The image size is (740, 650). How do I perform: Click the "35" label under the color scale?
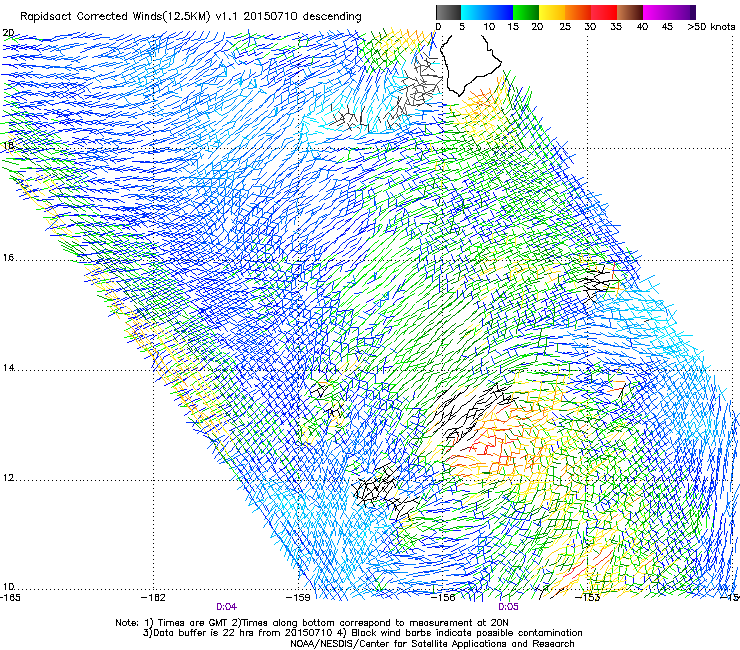pyautogui.click(x=616, y=27)
